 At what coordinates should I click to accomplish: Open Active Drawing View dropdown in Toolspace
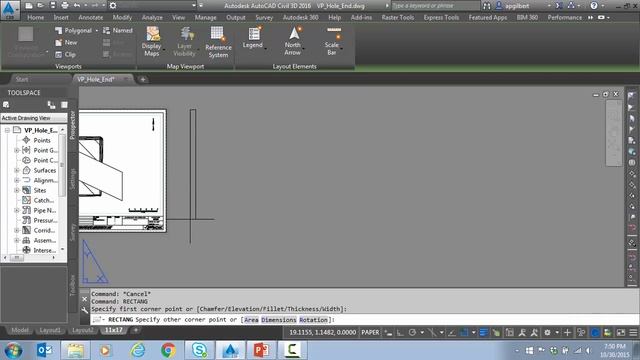[34, 118]
